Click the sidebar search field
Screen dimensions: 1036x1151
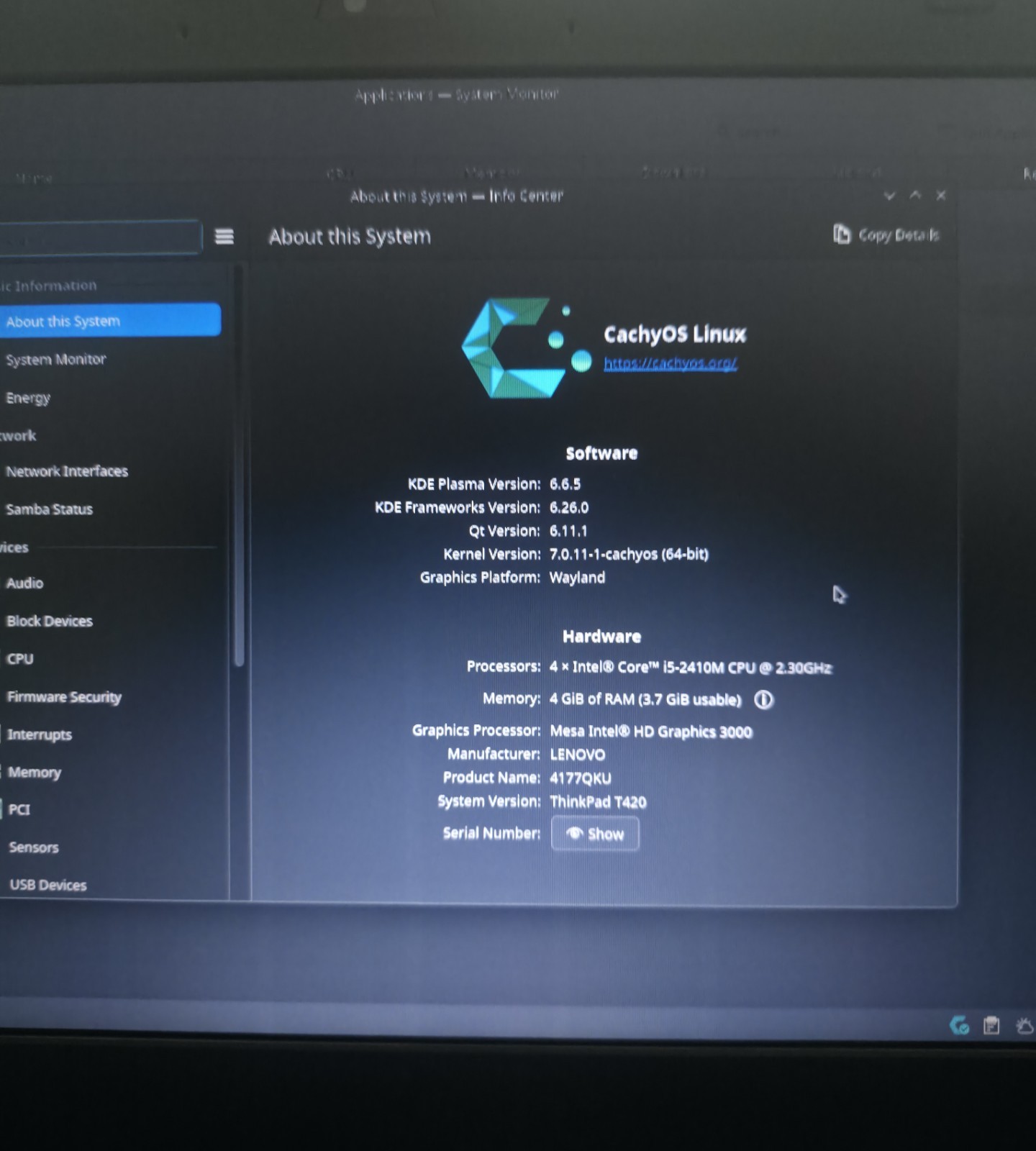pyautogui.click(x=101, y=238)
